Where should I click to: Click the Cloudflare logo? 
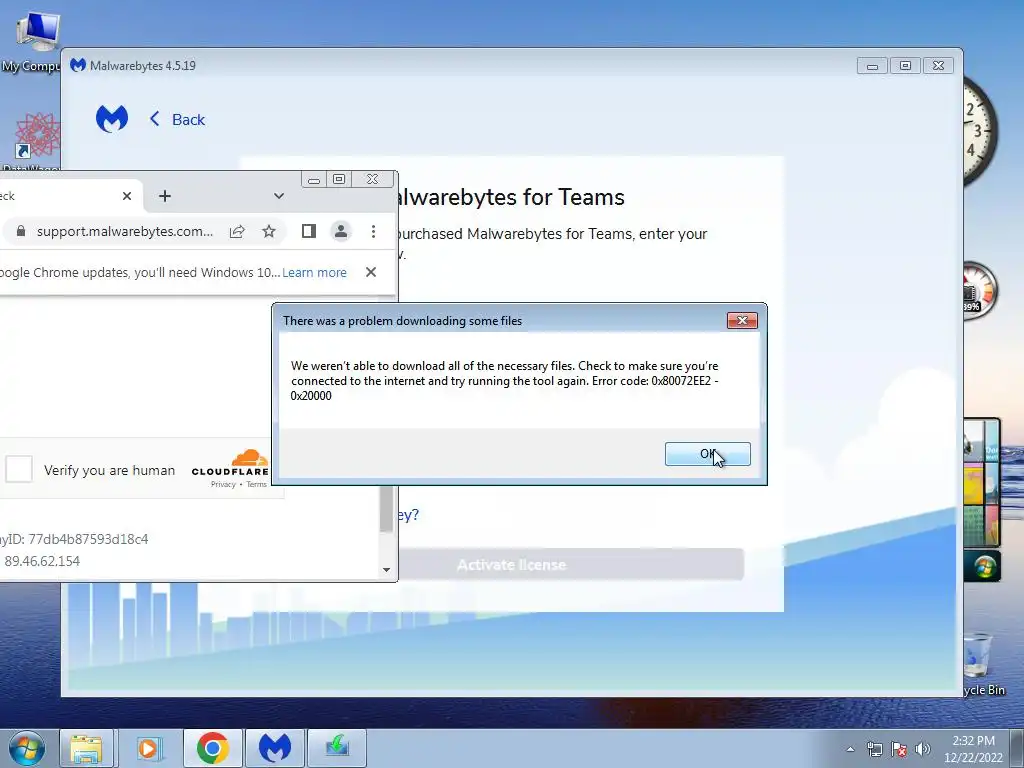230,462
